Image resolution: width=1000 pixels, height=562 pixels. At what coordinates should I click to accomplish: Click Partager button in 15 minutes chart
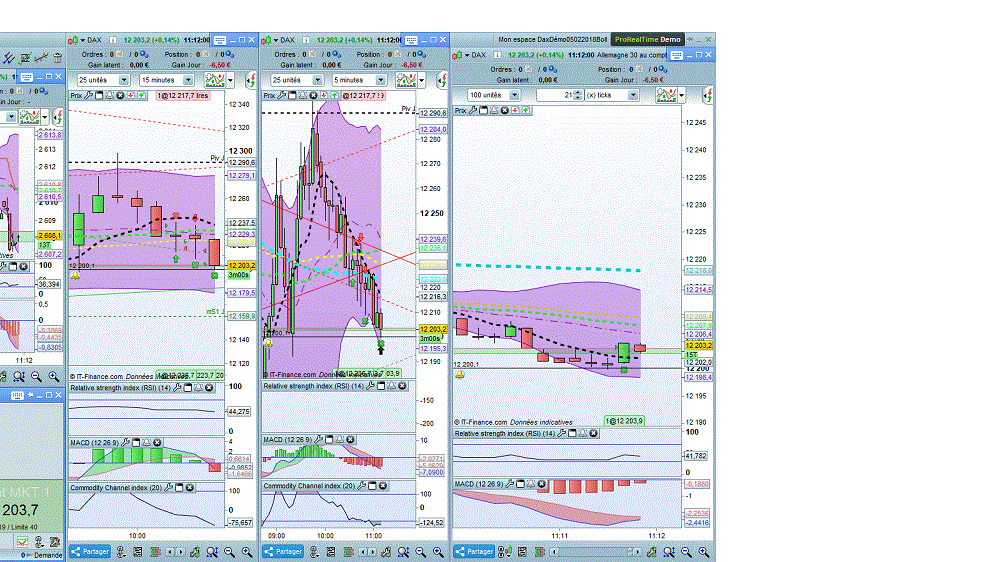90,552
